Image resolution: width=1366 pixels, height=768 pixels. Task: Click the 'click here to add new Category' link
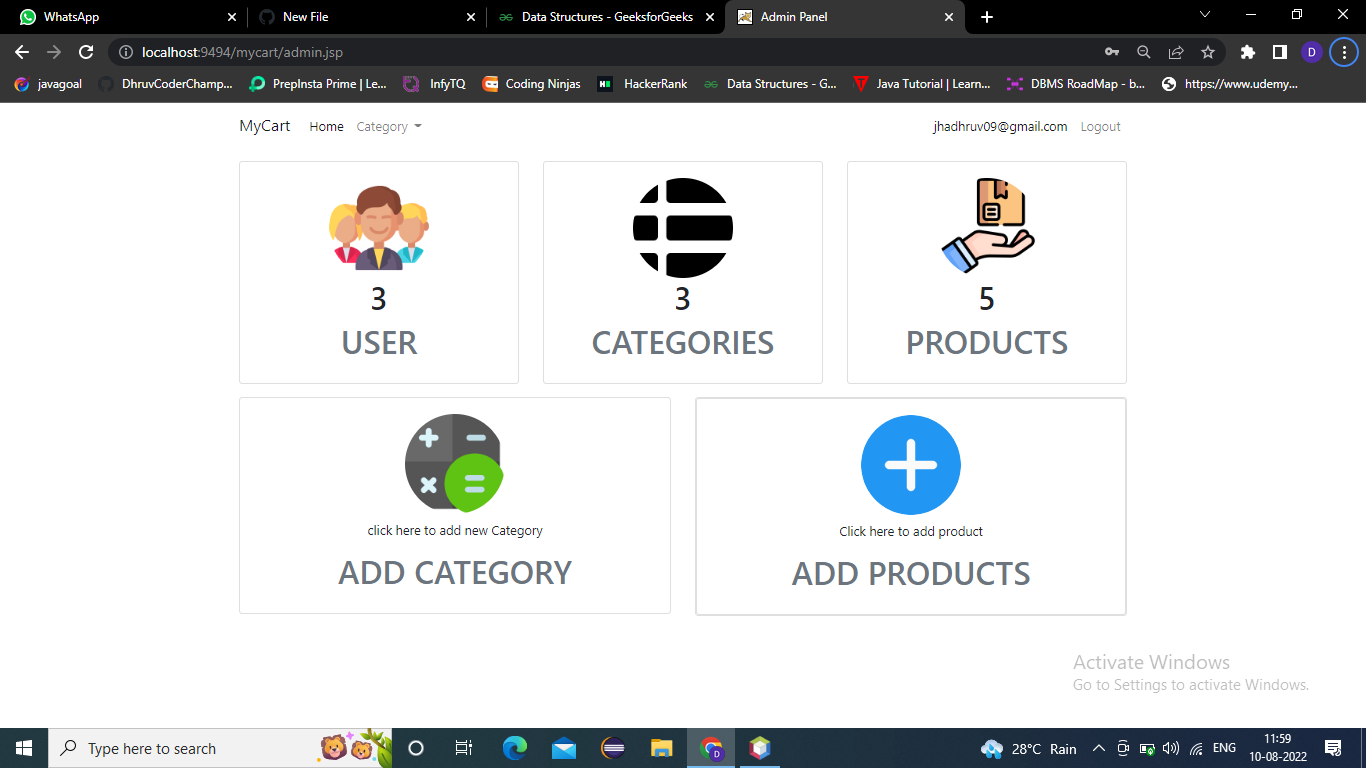point(455,530)
